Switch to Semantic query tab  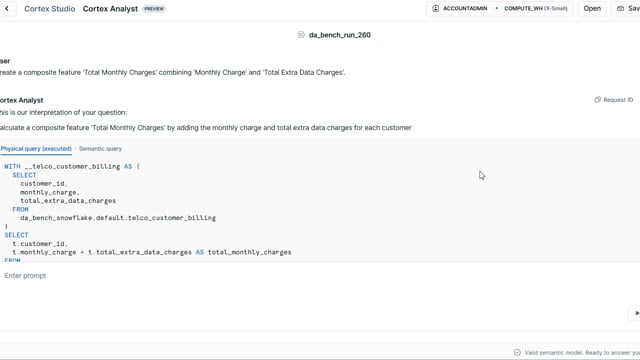100,149
